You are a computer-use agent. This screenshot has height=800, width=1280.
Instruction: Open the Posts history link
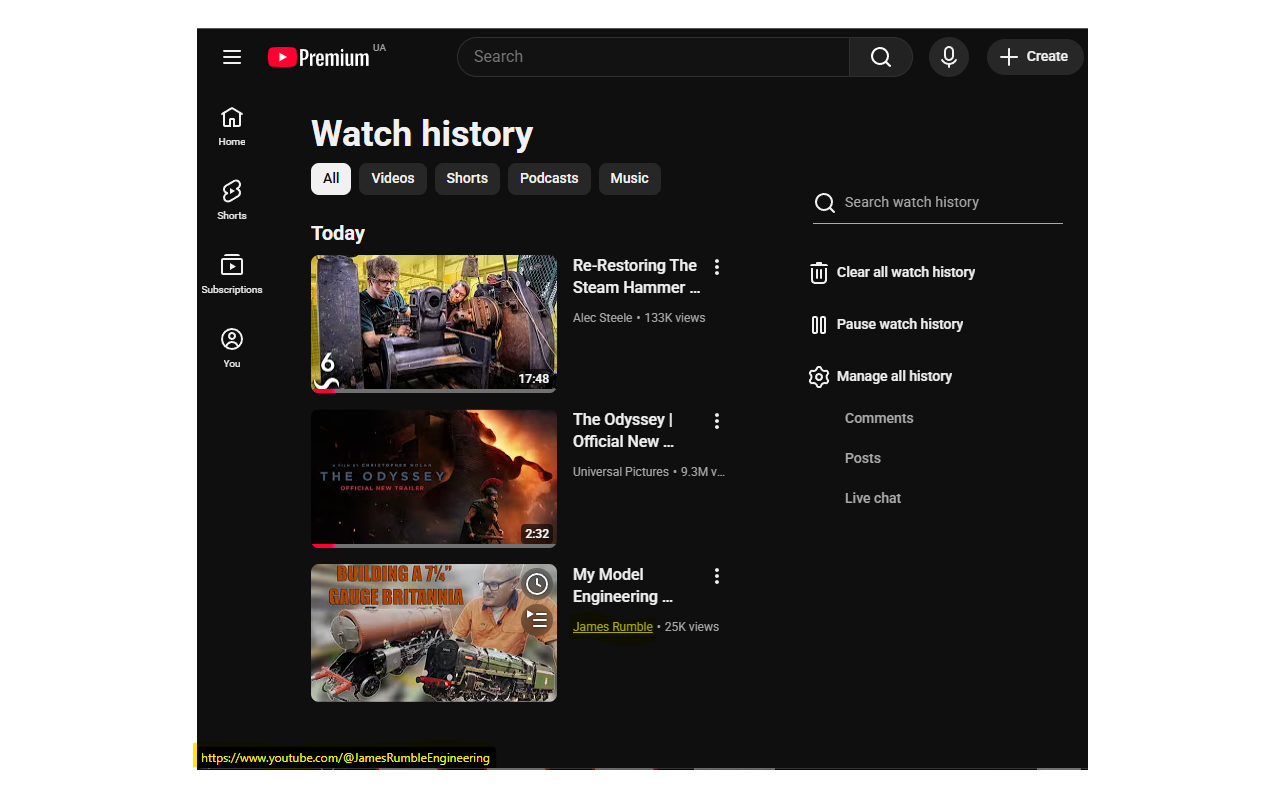[x=863, y=458]
